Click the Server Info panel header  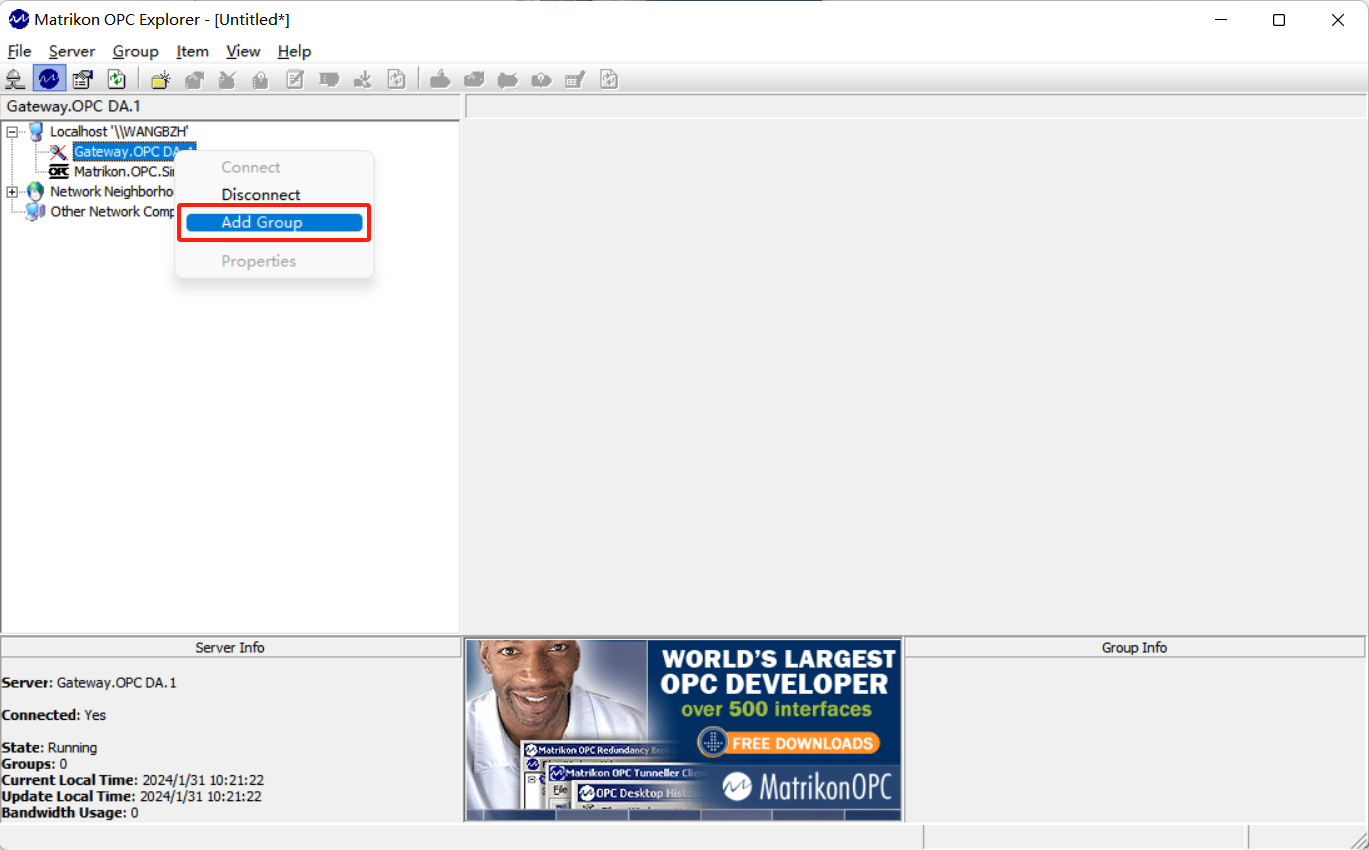231,648
